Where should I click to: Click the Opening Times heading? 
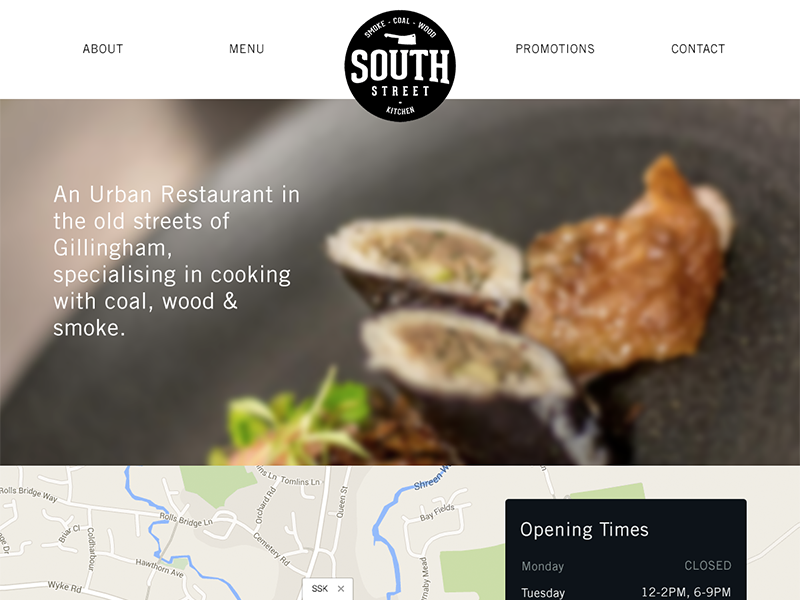(584, 530)
